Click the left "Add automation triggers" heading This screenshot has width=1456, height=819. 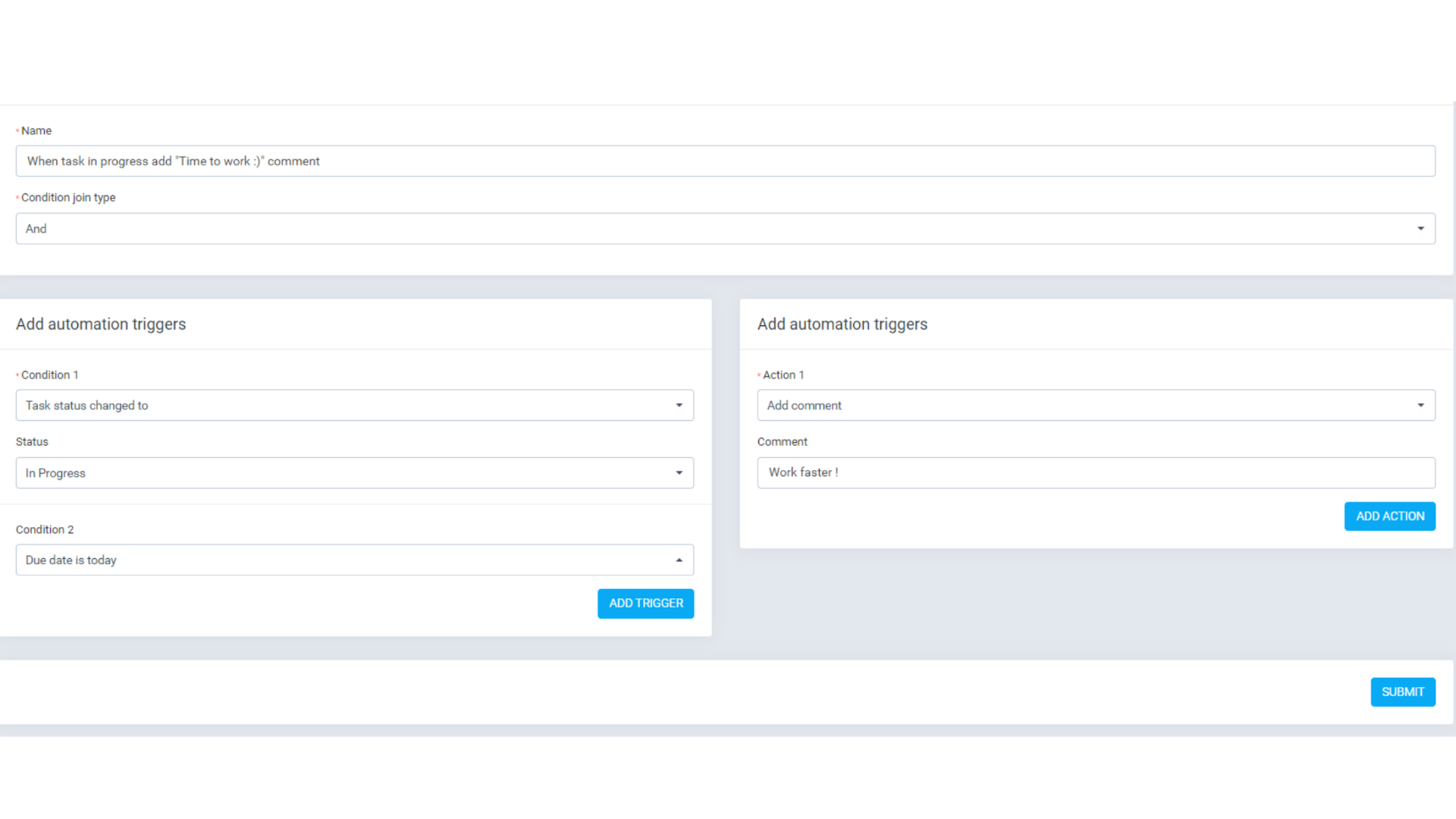[x=101, y=324]
